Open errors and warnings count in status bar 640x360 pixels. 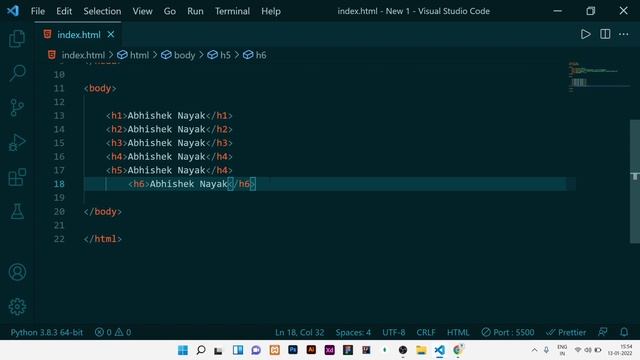click(x=113, y=332)
